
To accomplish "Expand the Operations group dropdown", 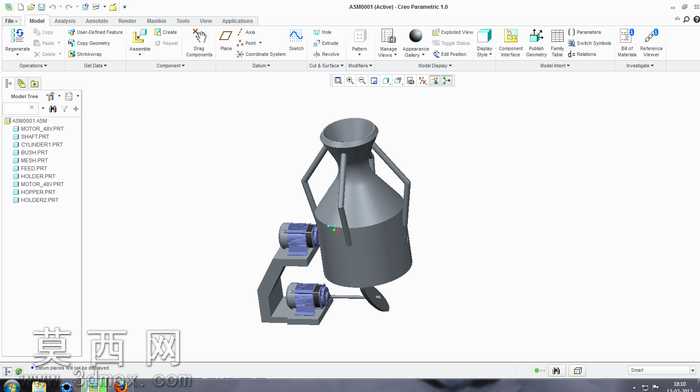I will click(x=33, y=66).
